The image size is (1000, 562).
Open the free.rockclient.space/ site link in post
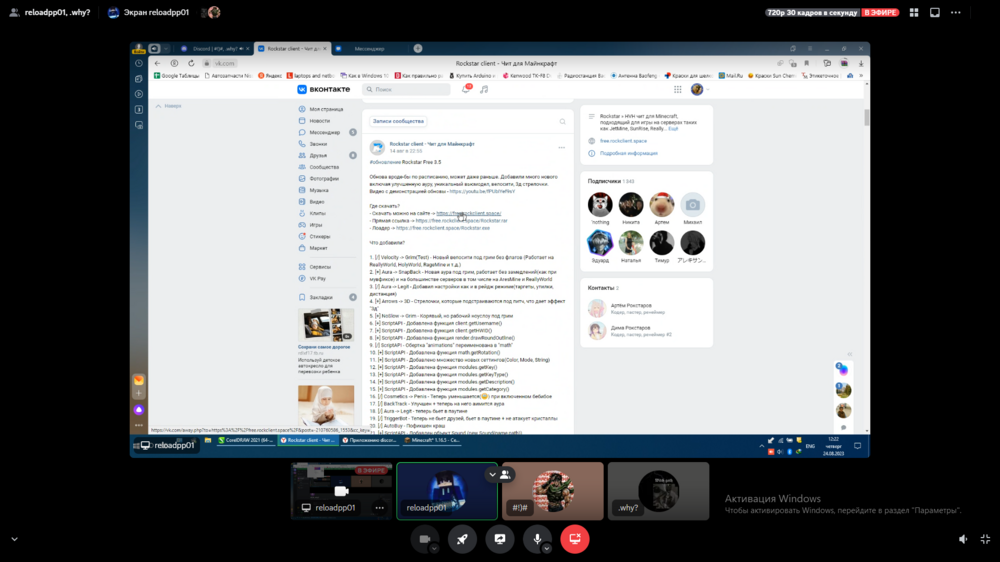(469, 213)
